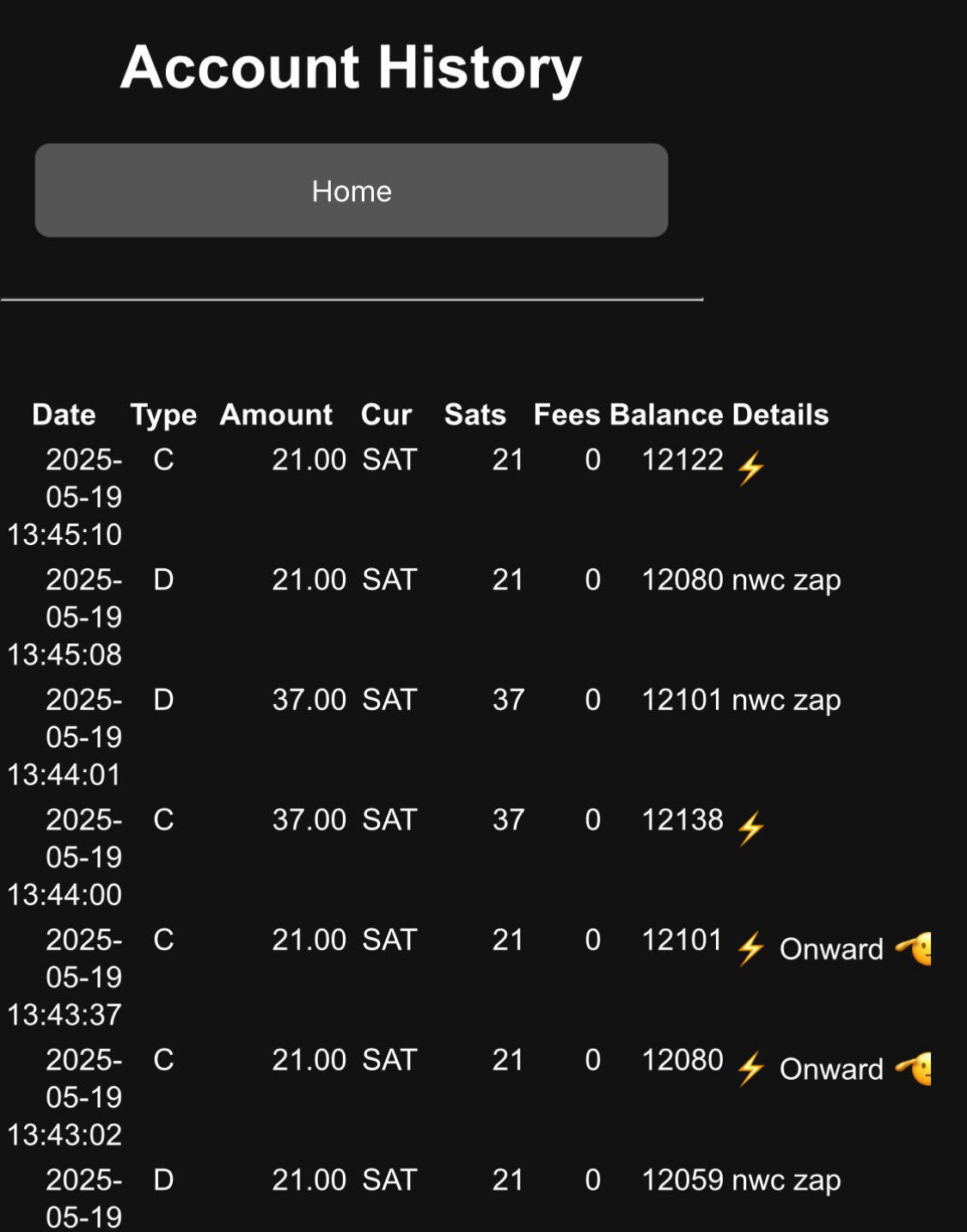Click the Date column header
967x1232 pixels.
(64, 414)
